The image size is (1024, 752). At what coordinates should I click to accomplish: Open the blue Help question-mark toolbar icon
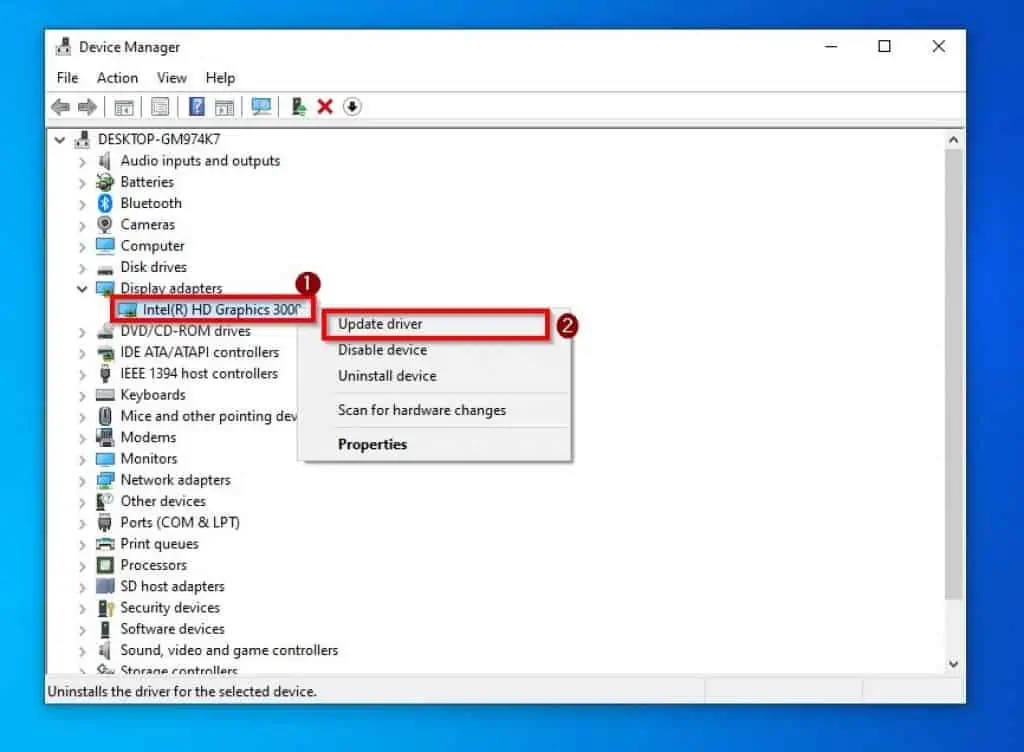tap(197, 106)
